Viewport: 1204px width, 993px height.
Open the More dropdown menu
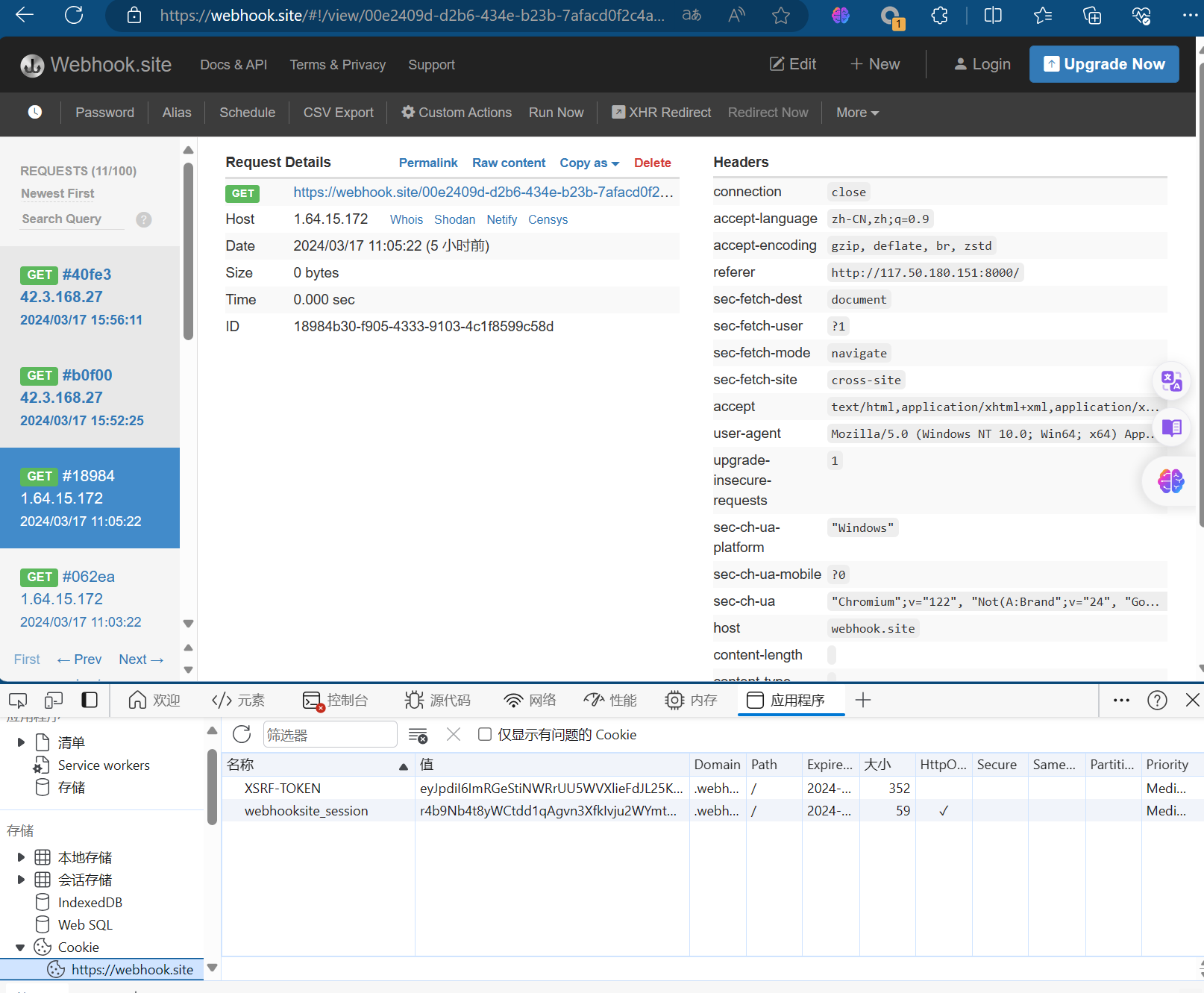(857, 112)
